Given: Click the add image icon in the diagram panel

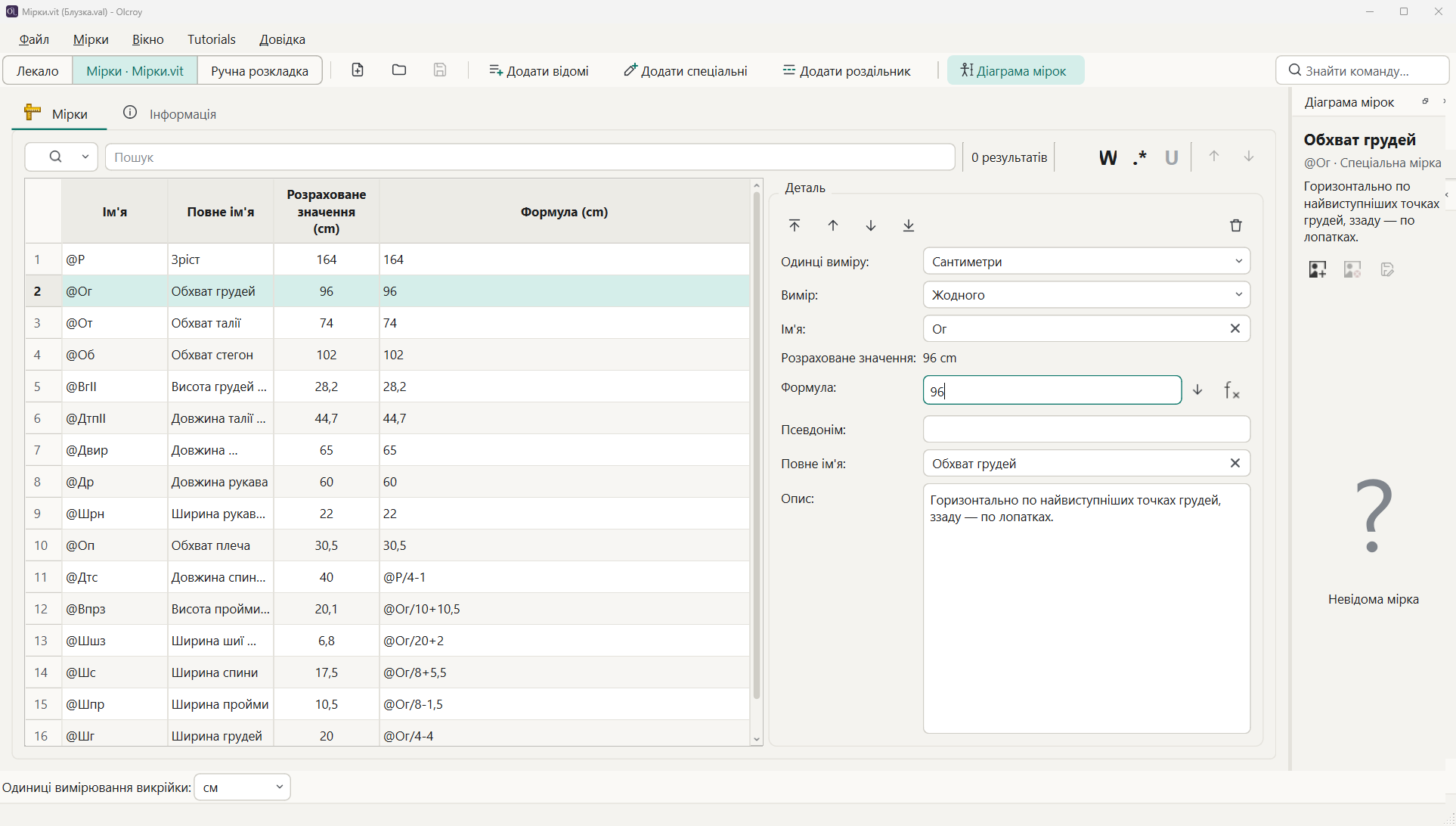Looking at the screenshot, I should (1318, 269).
